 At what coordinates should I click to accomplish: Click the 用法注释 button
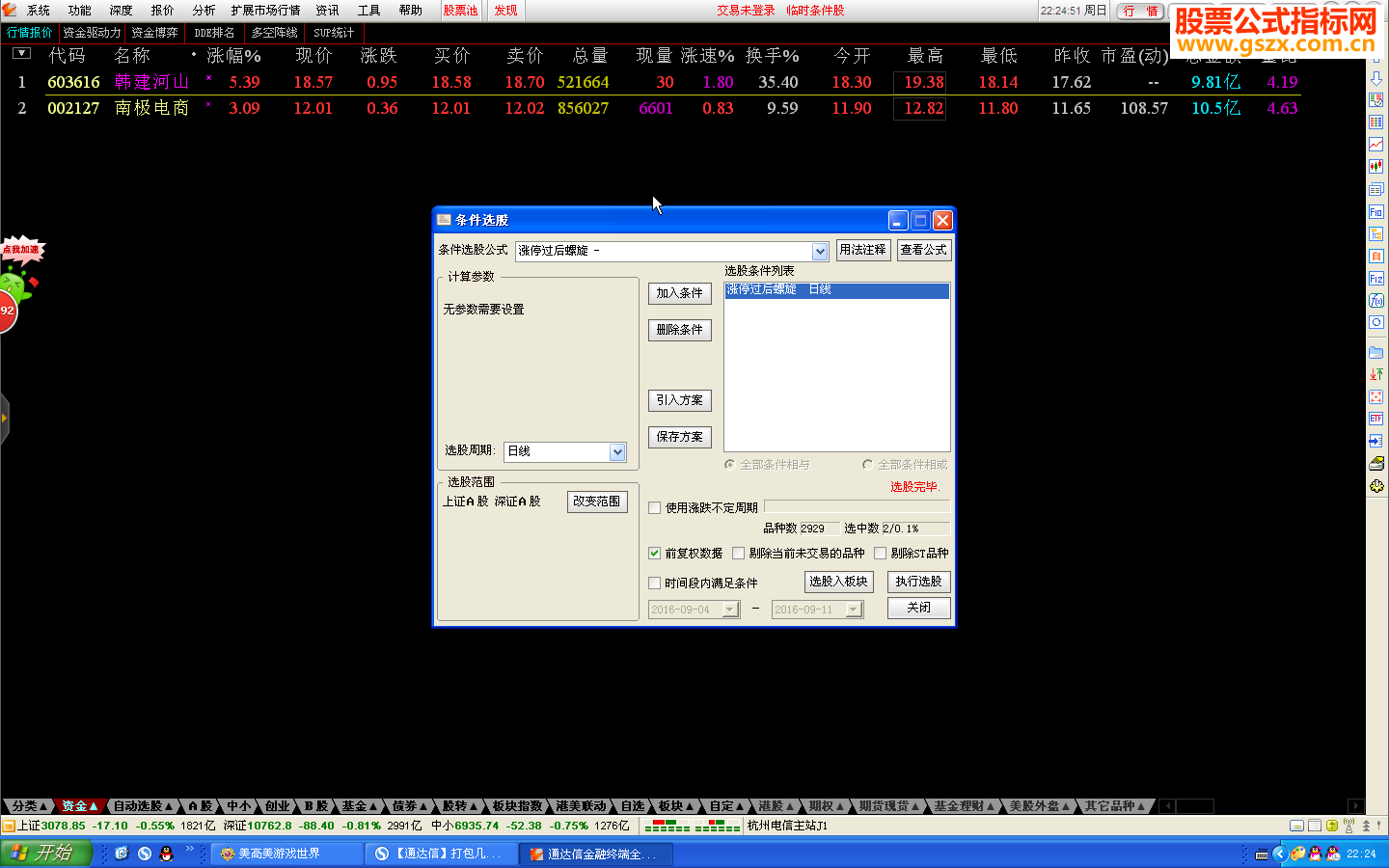tap(862, 250)
